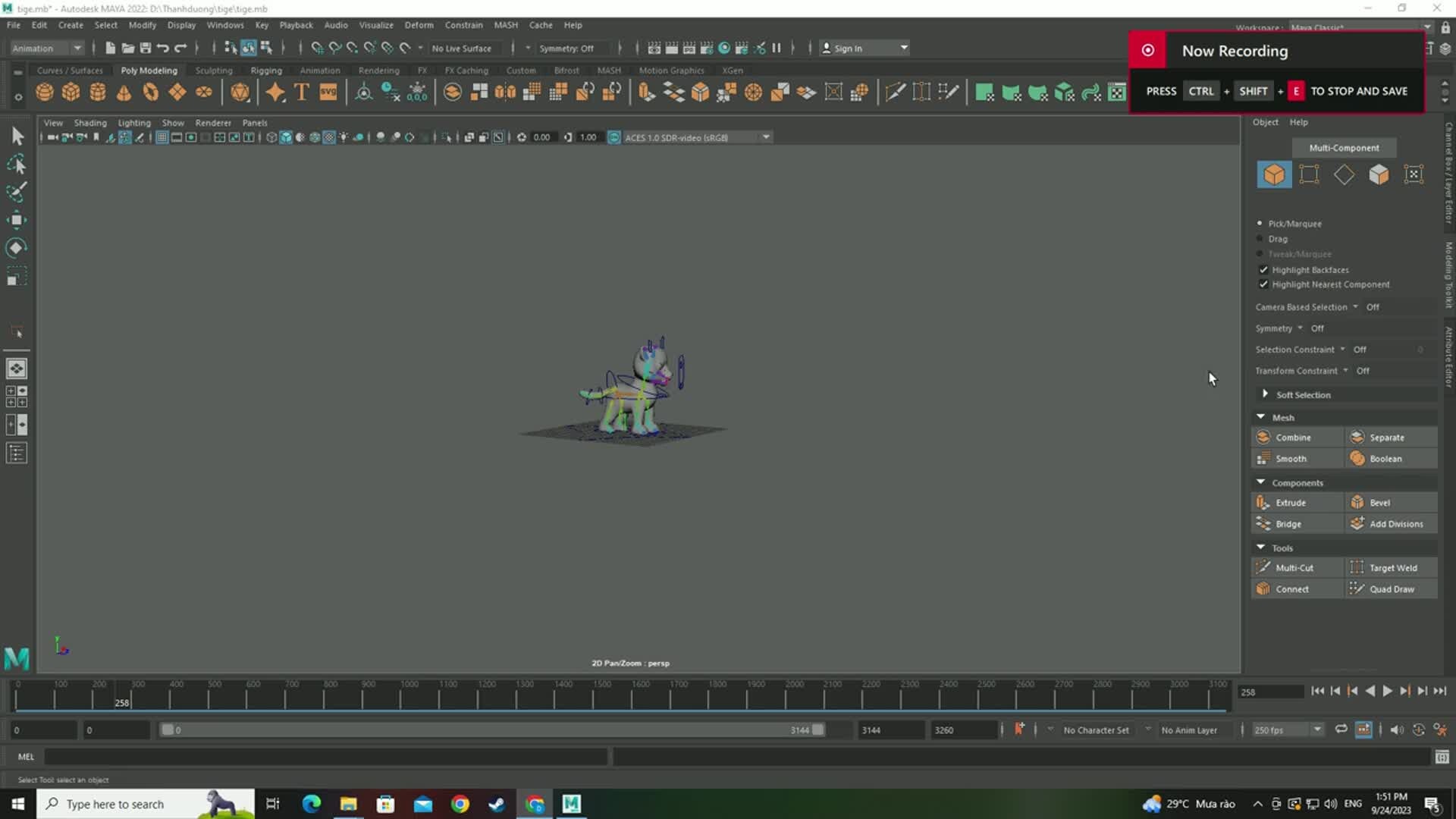Image resolution: width=1456 pixels, height=819 pixels.
Task: Select the Polygon Cube tool on the shelf
Action: pyautogui.click(x=71, y=92)
